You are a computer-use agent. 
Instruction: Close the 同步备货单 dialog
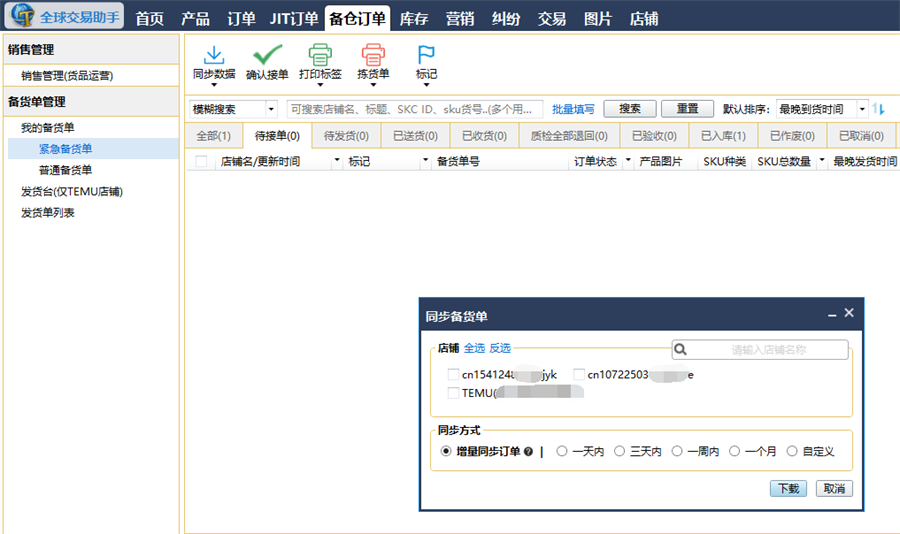pos(849,312)
